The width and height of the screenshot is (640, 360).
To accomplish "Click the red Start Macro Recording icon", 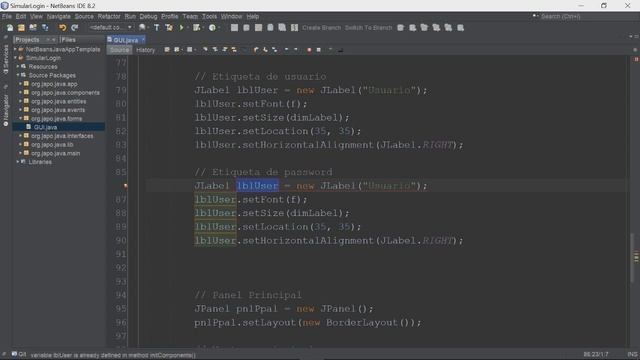I will [309, 50].
